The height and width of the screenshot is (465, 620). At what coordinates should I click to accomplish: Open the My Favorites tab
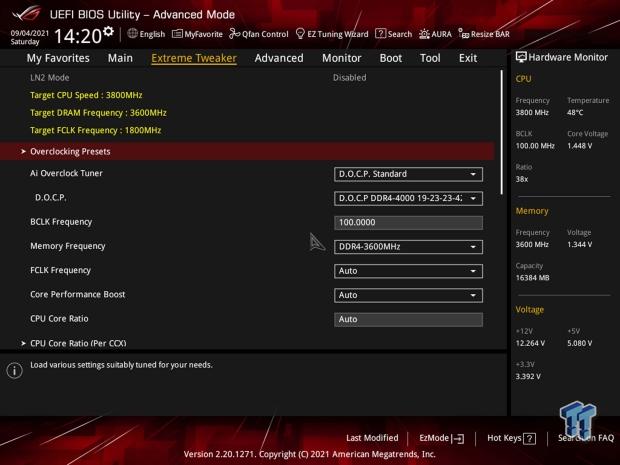click(58, 58)
